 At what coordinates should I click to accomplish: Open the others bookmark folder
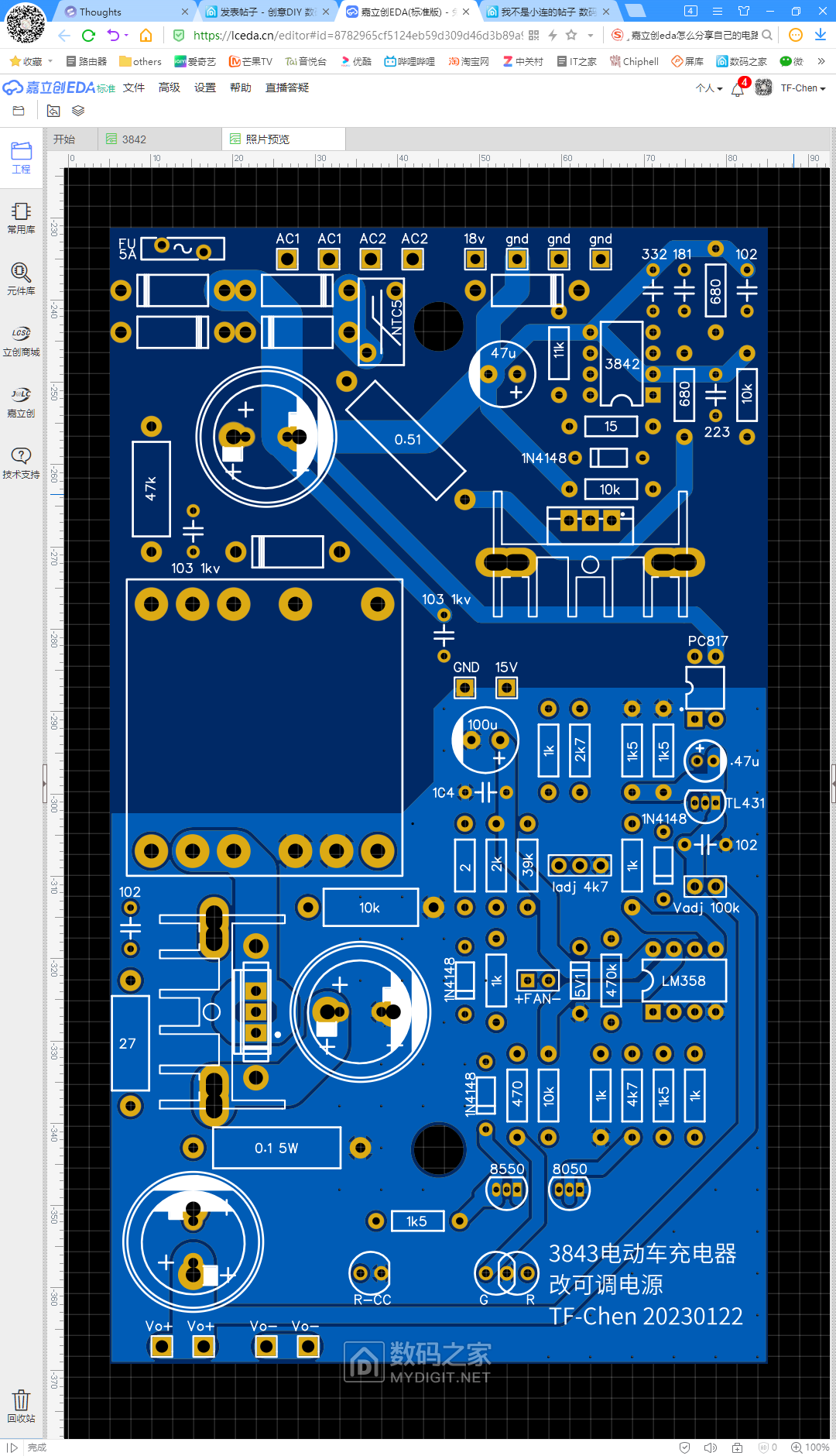click(140, 61)
